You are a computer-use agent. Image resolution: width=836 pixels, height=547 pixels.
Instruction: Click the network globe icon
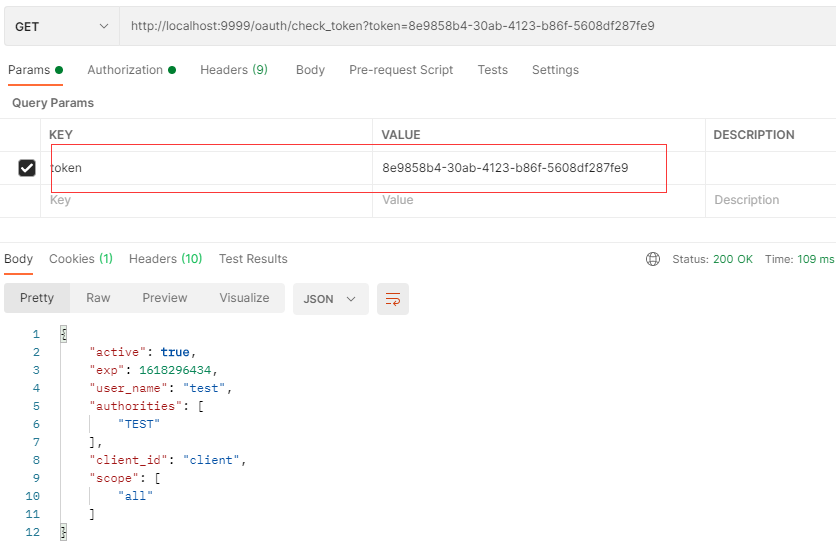[x=653, y=259]
